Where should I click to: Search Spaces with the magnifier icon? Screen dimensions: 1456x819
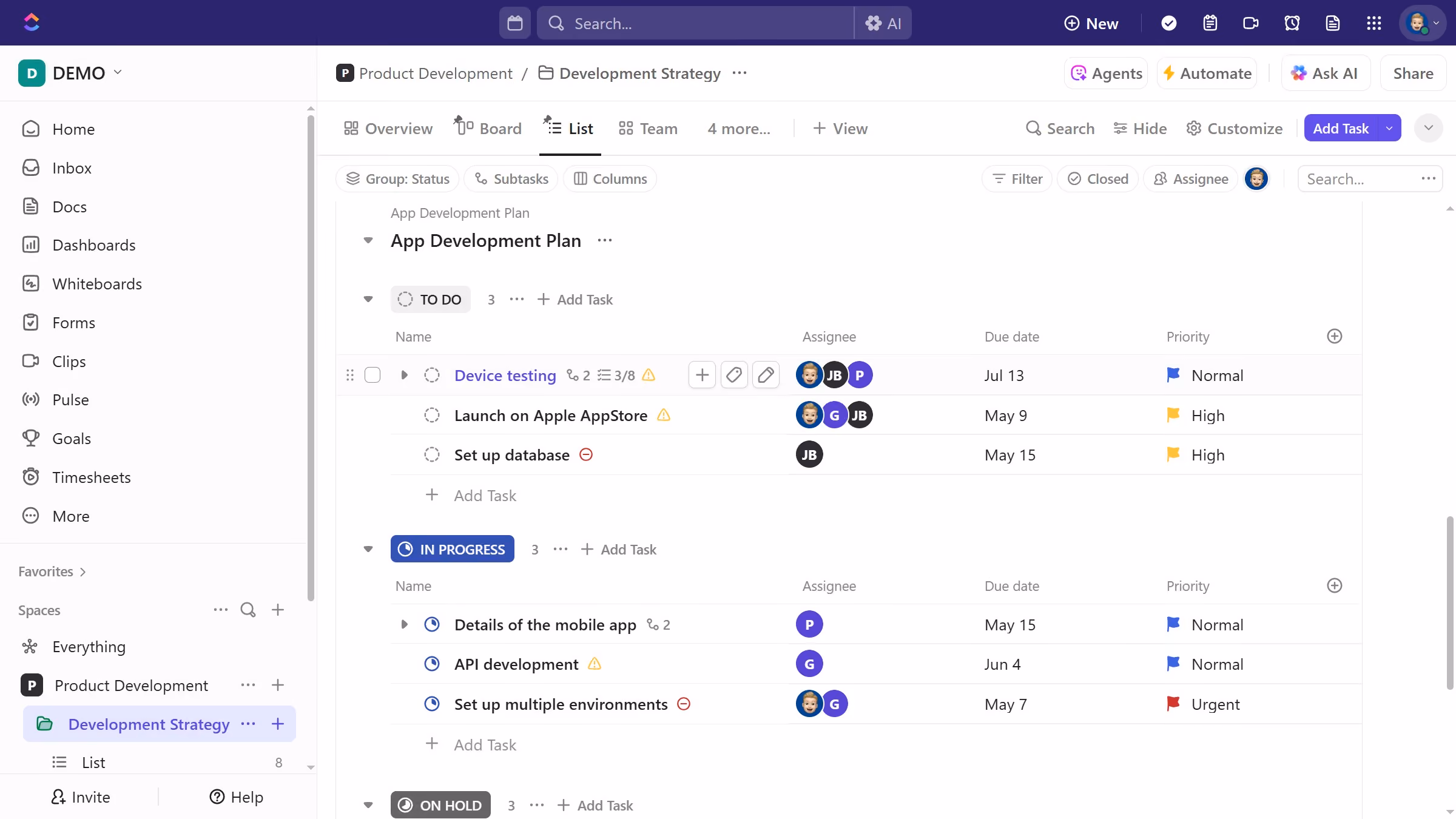[x=248, y=610]
